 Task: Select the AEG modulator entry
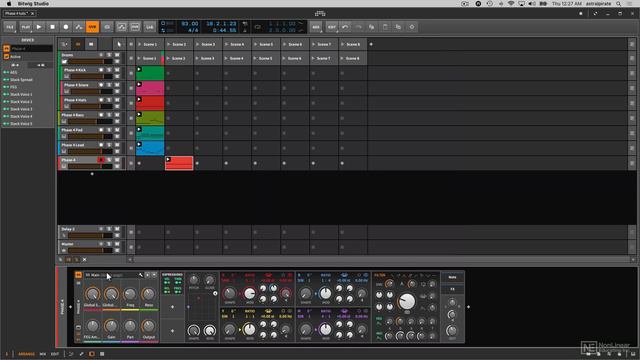[14, 72]
